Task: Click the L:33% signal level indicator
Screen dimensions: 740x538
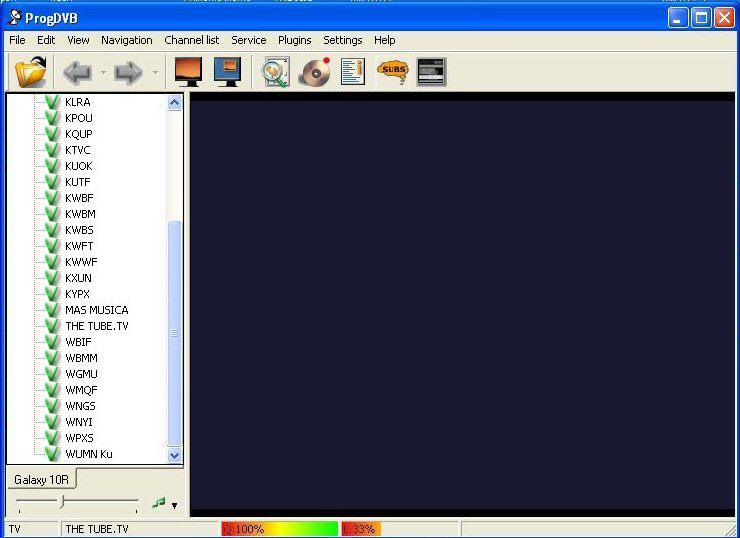Action: tap(360, 529)
